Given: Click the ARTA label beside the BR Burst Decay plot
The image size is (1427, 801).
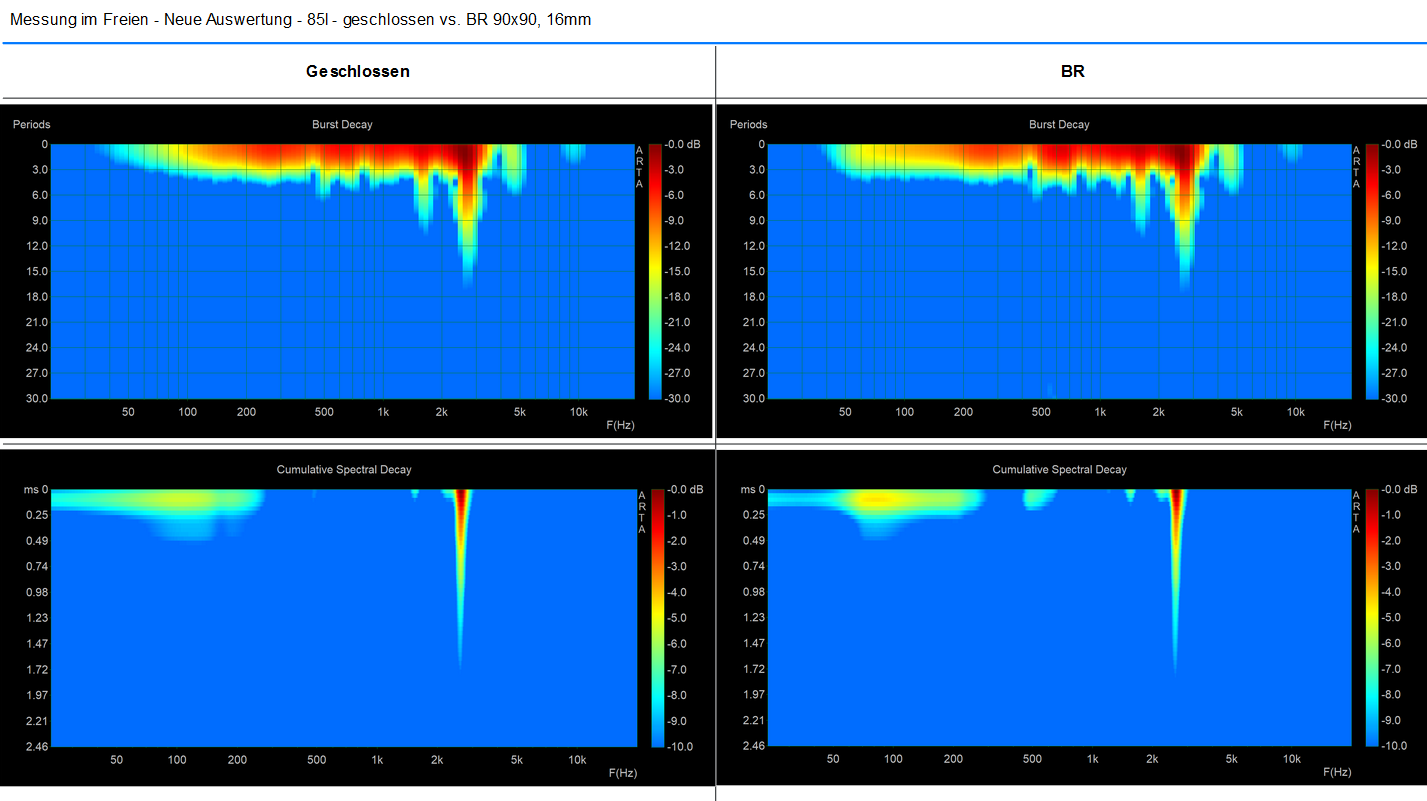Looking at the screenshot, I should [x=1357, y=166].
